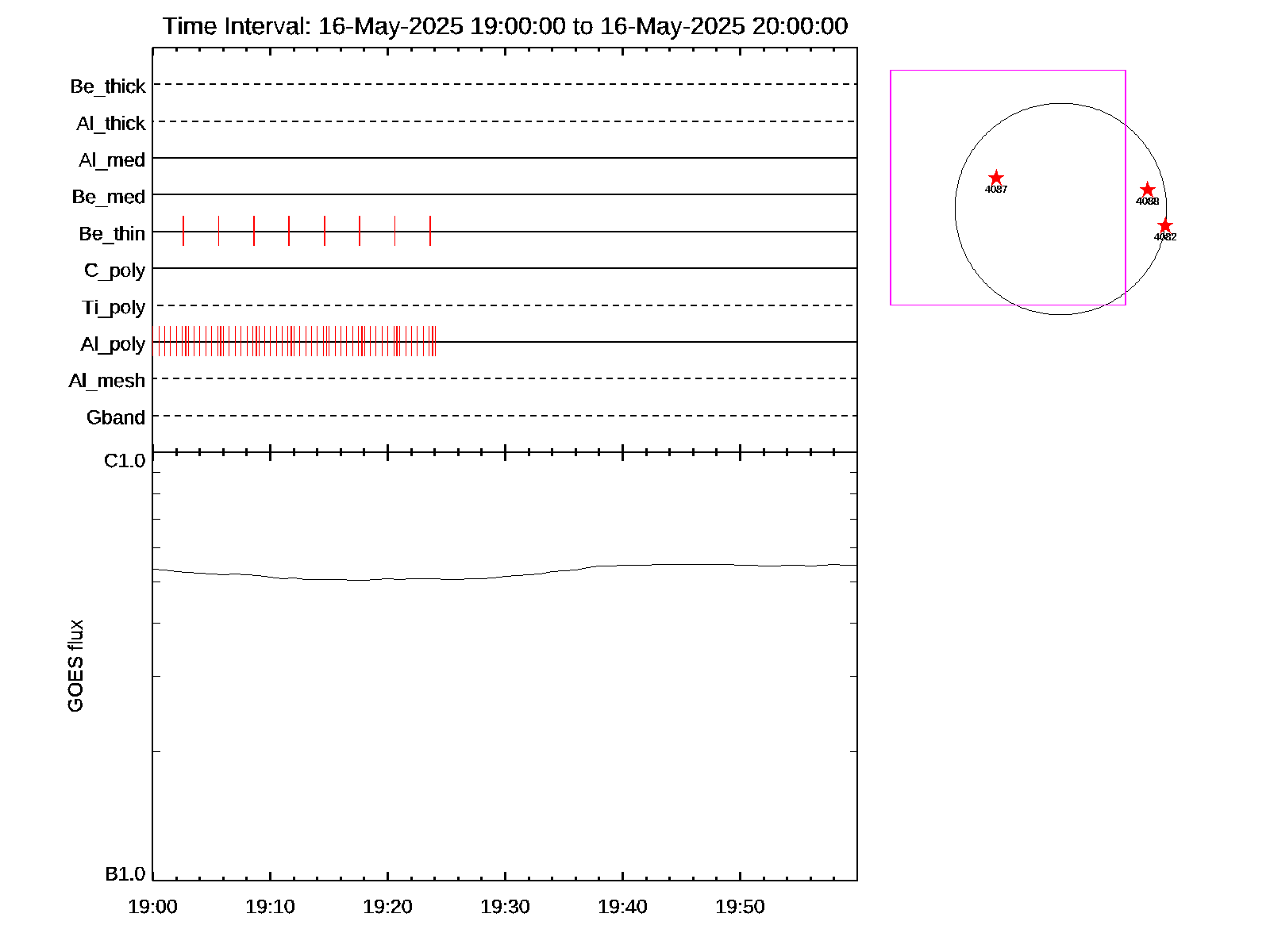
Task: Select the Be_thick filter label
Action: pyautogui.click(x=108, y=86)
